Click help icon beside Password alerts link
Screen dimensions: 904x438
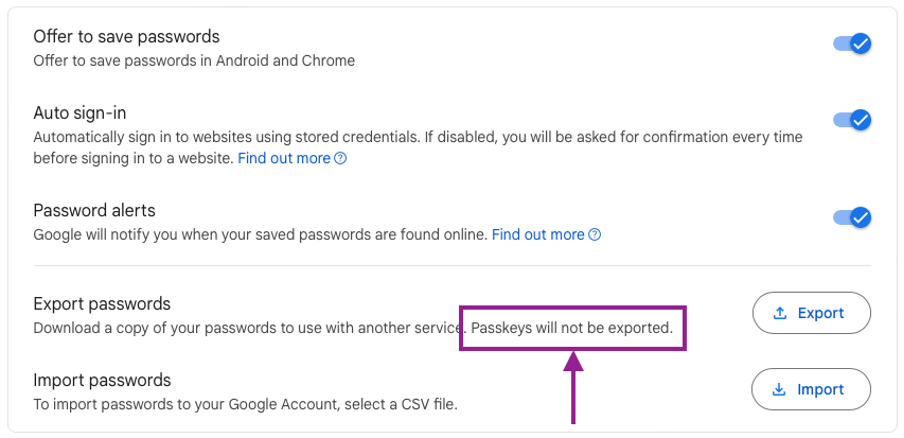[x=595, y=235]
